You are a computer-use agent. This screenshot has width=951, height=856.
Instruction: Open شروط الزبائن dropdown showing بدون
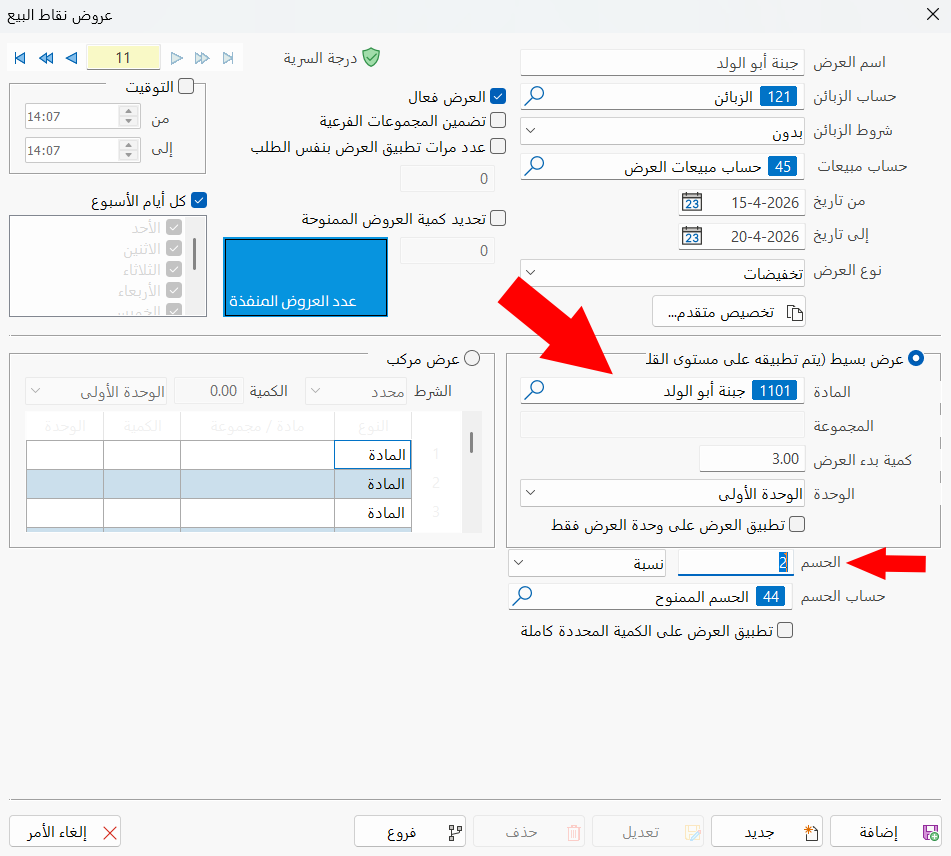pyautogui.click(x=662, y=131)
